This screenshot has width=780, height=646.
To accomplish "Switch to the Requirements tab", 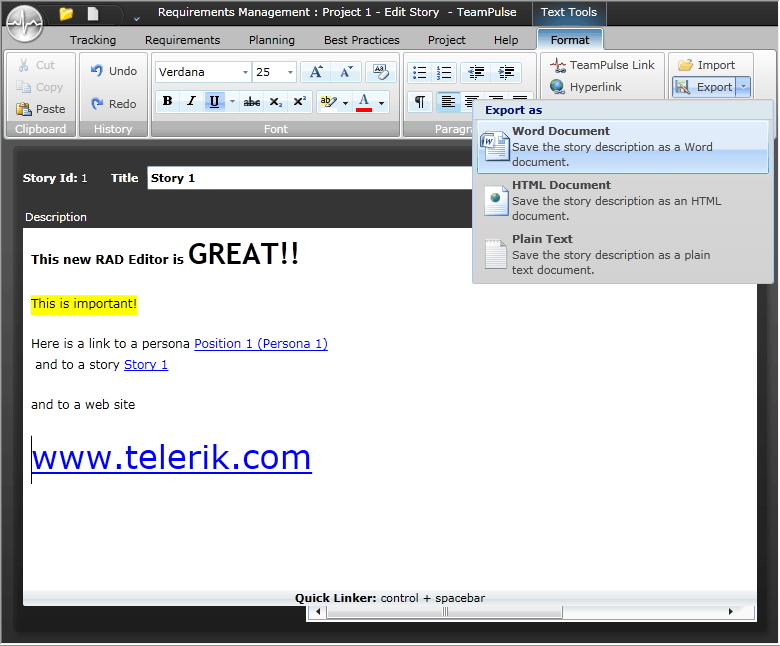I will (183, 40).
